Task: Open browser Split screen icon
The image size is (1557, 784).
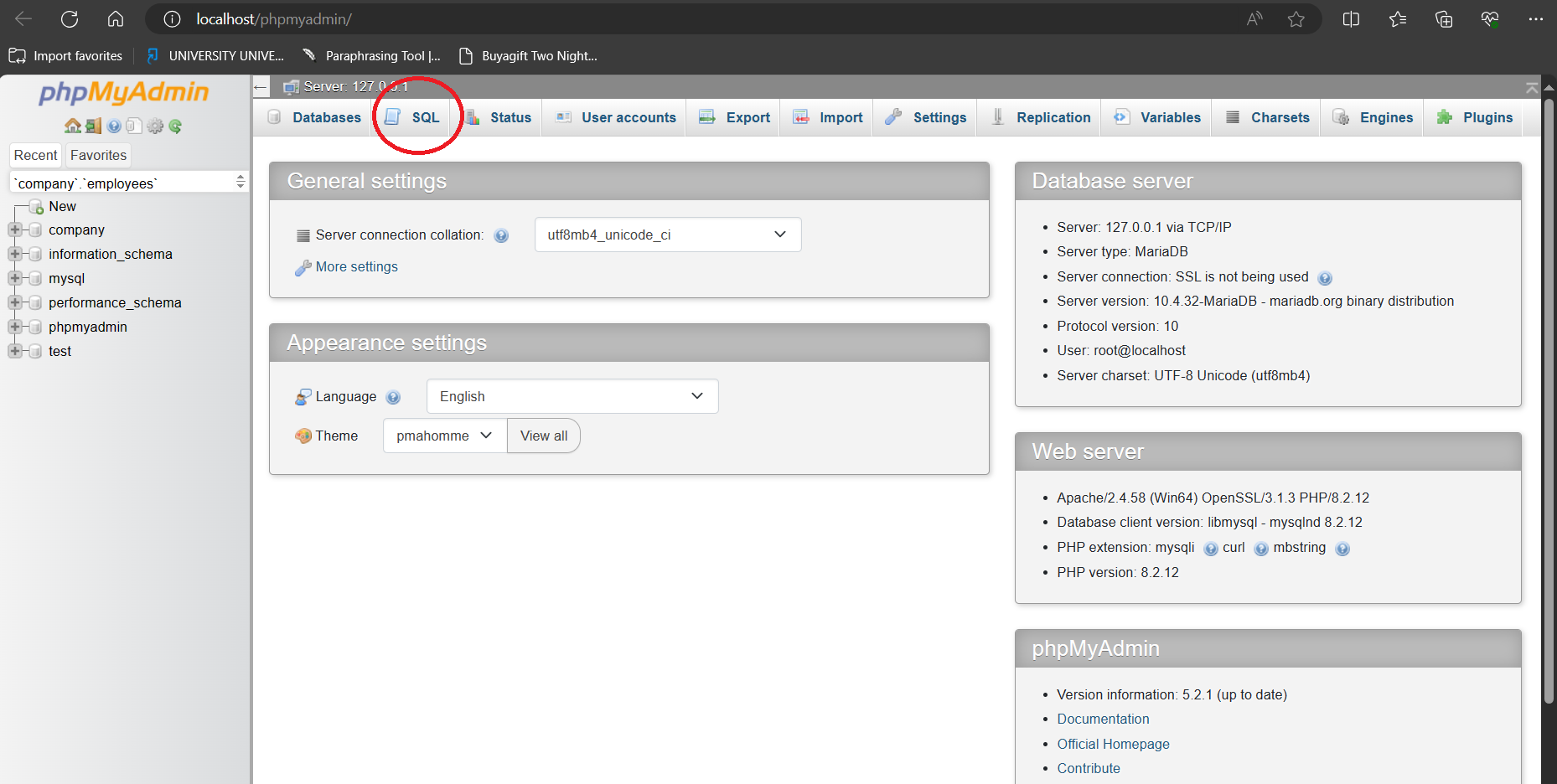Action: (x=1351, y=18)
